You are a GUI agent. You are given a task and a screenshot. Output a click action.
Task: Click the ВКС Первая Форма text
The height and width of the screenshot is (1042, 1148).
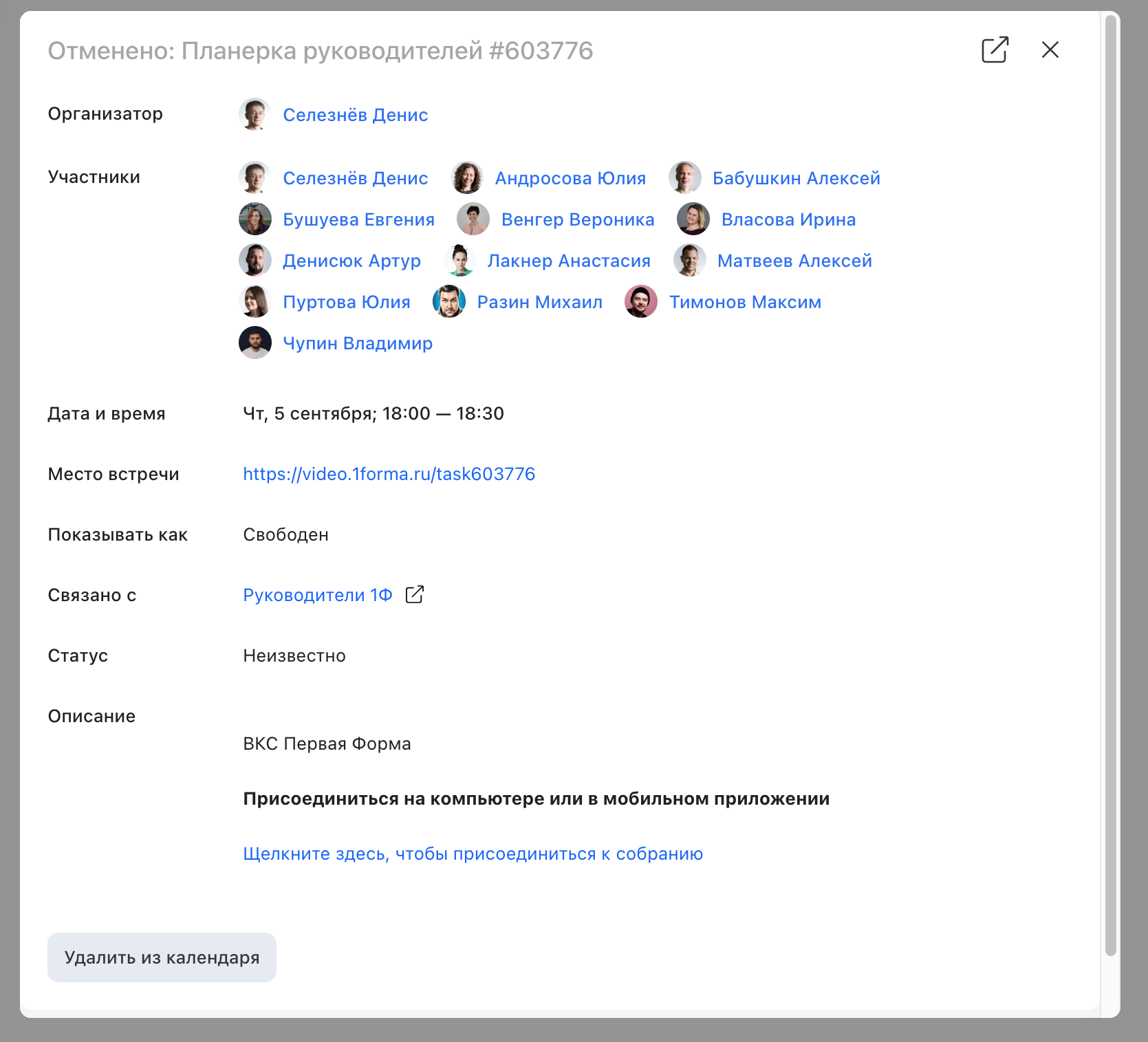coord(327,743)
